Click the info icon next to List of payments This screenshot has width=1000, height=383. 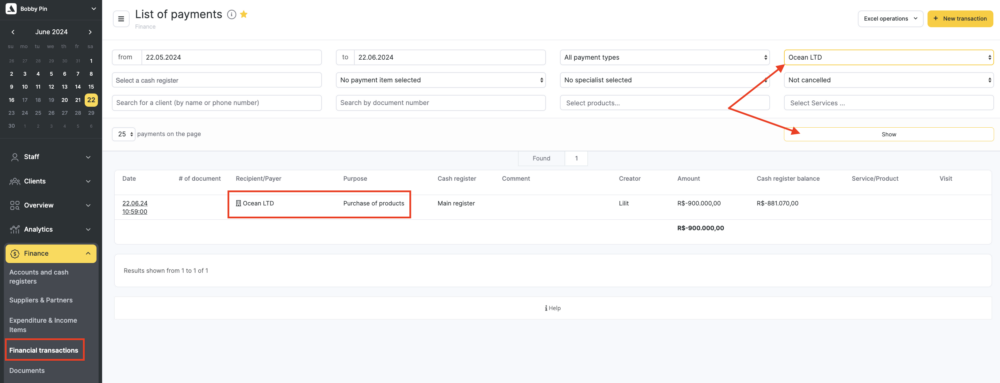(x=232, y=15)
